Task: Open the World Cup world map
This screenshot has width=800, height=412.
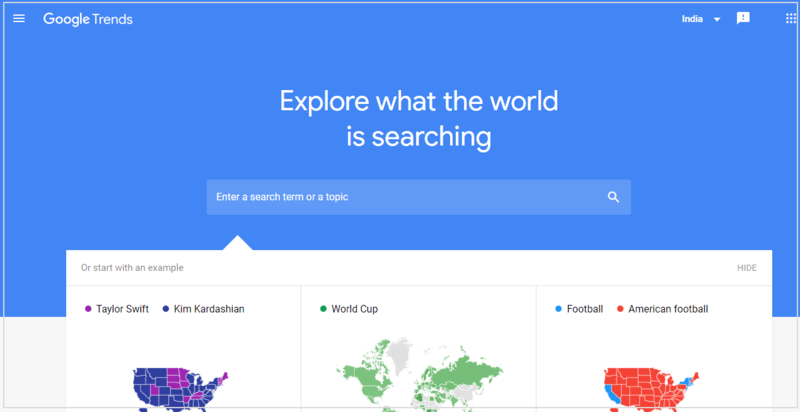Action: point(419,375)
